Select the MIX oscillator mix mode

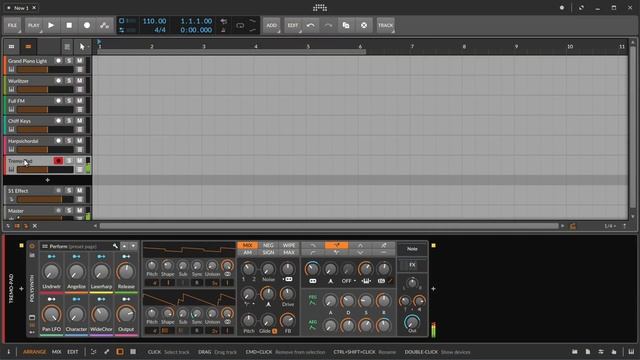[x=248, y=245]
